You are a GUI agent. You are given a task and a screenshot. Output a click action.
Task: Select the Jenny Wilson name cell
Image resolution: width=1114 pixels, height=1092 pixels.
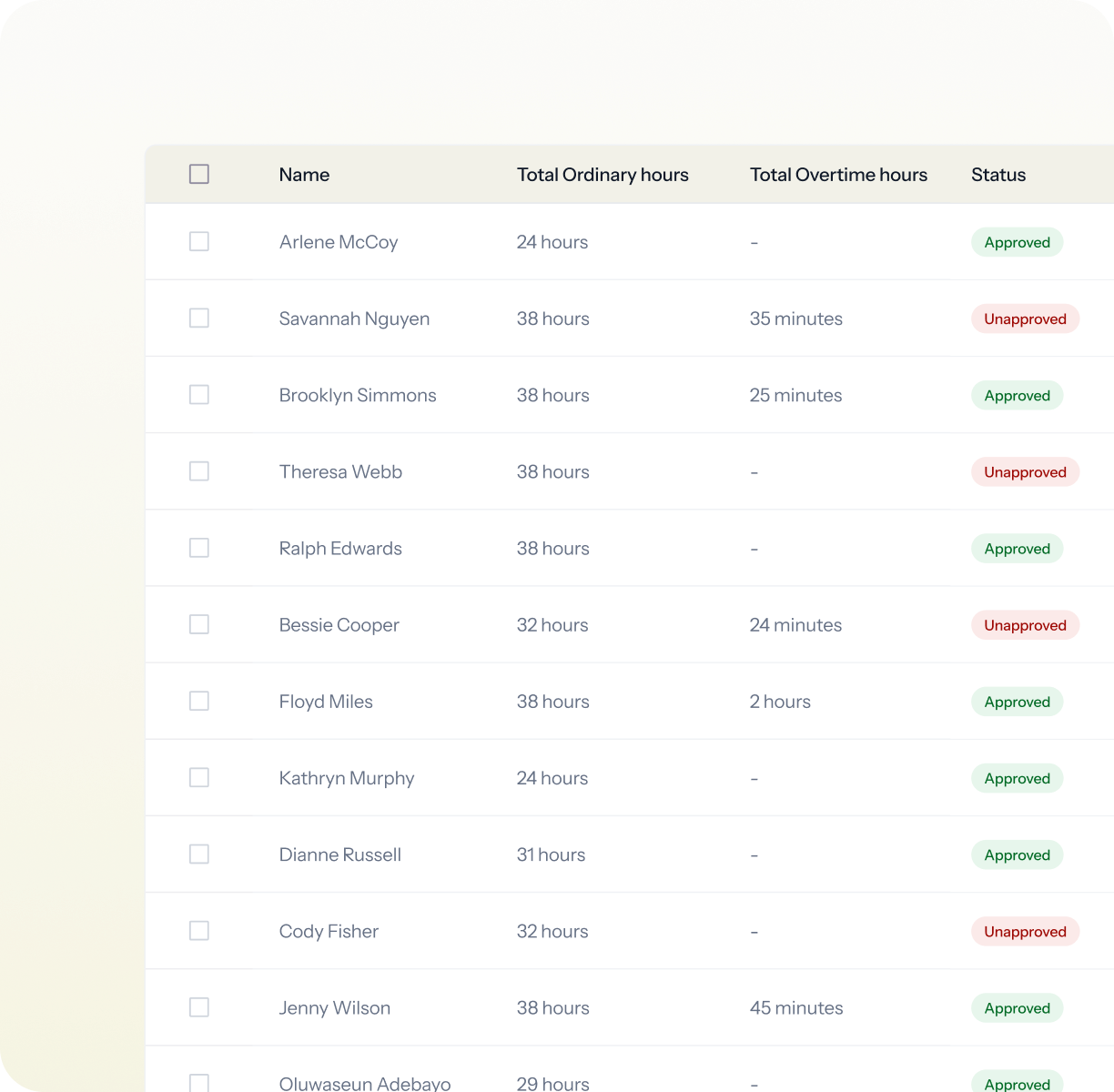[x=335, y=1008]
